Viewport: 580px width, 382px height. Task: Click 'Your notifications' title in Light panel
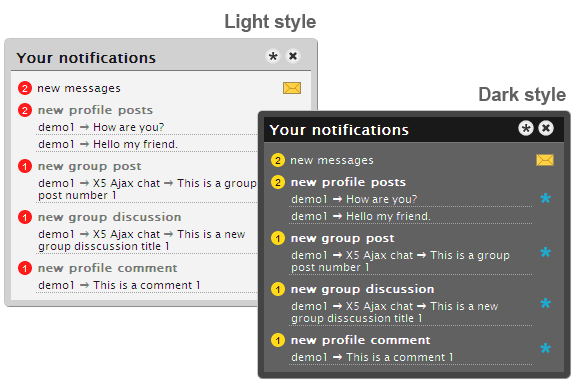[86, 58]
